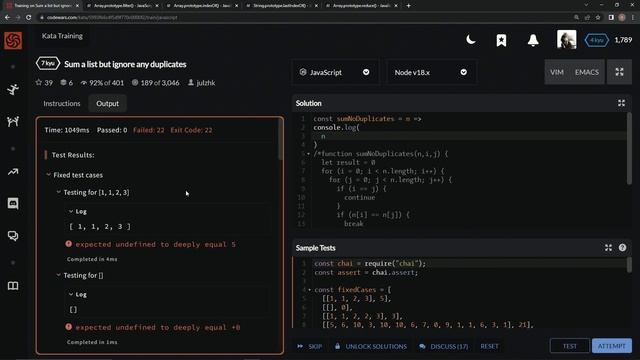Switch to the Output tab
640x360 pixels.
tap(107, 103)
